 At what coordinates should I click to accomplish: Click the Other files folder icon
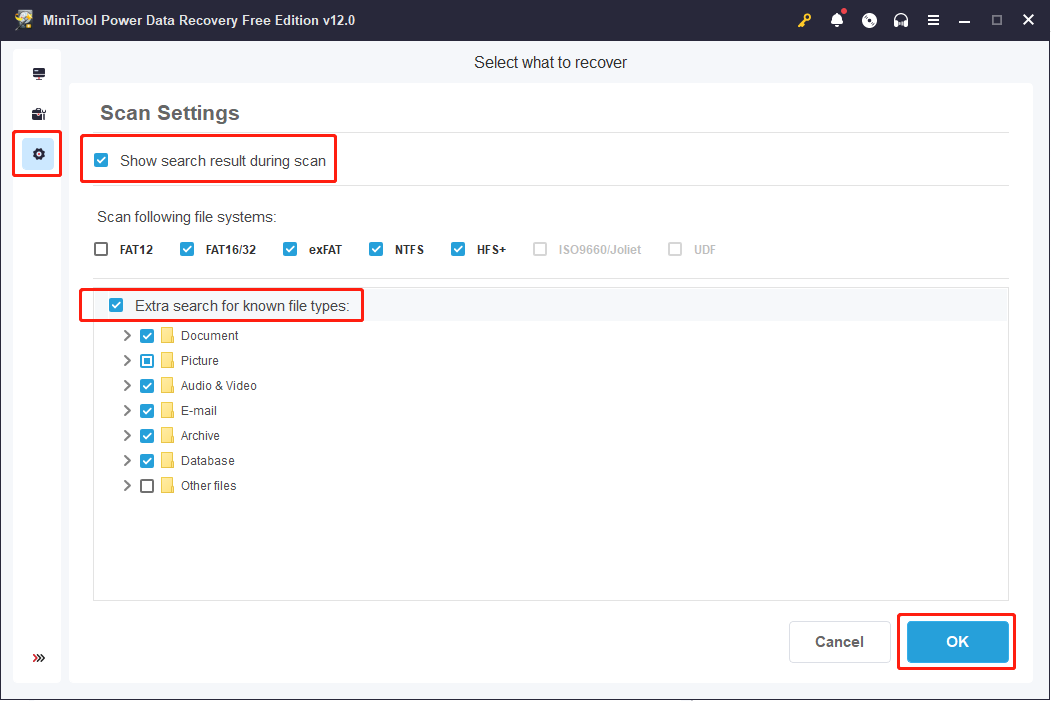tap(168, 486)
